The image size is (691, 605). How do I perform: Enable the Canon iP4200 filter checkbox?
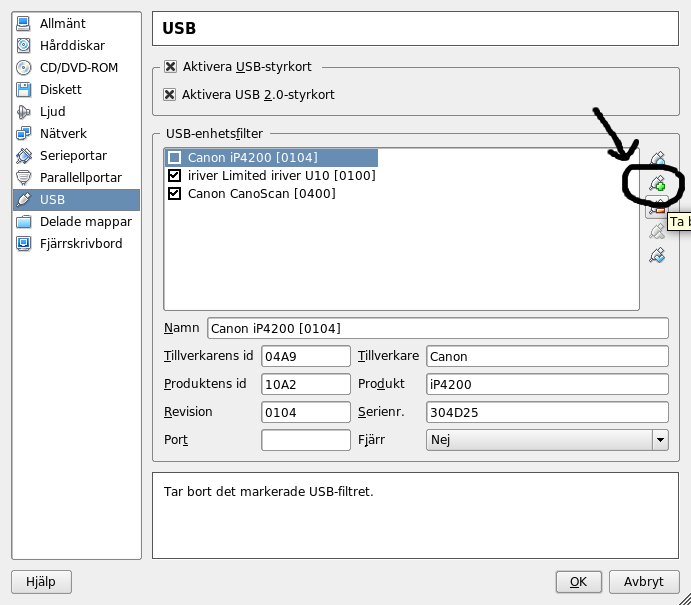click(x=175, y=157)
